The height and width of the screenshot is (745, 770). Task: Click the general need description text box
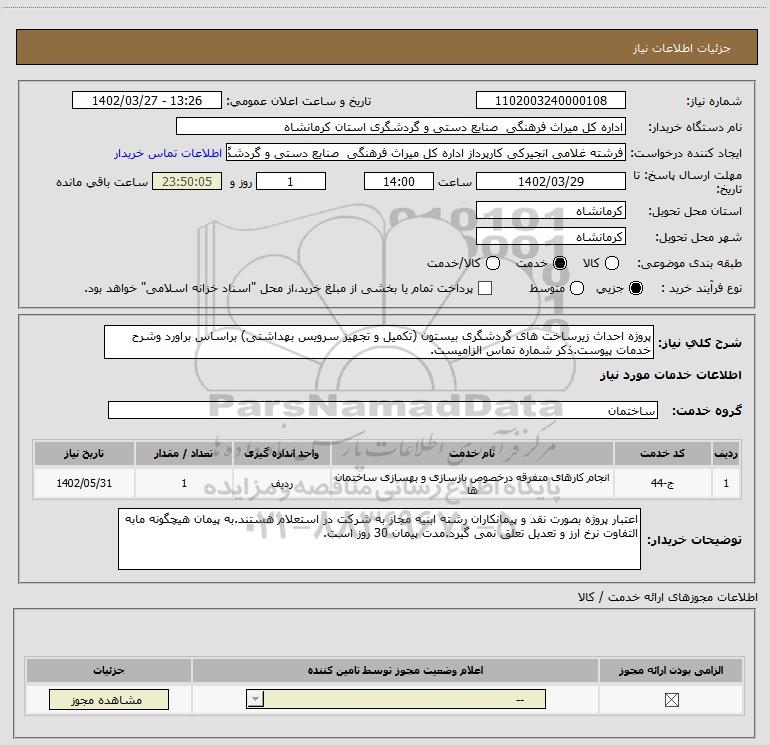[379, 342]
